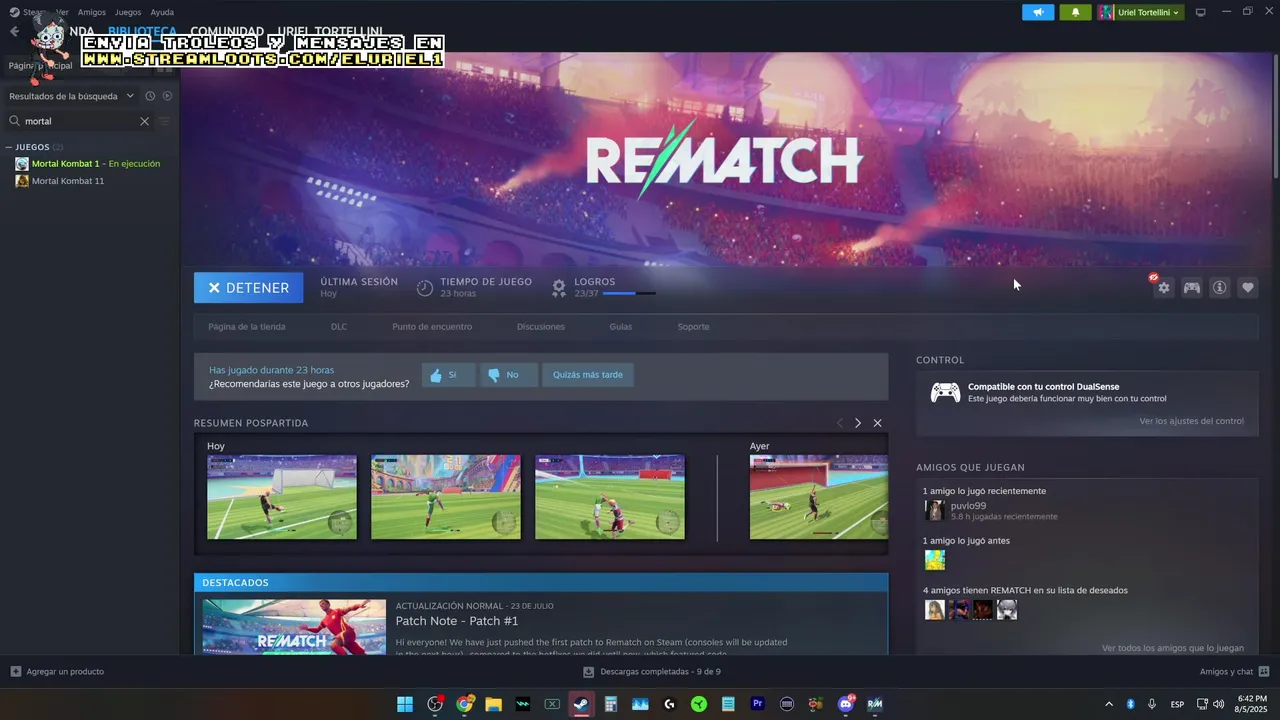Collapse the JUEGOS category

(x=9, y=147)
